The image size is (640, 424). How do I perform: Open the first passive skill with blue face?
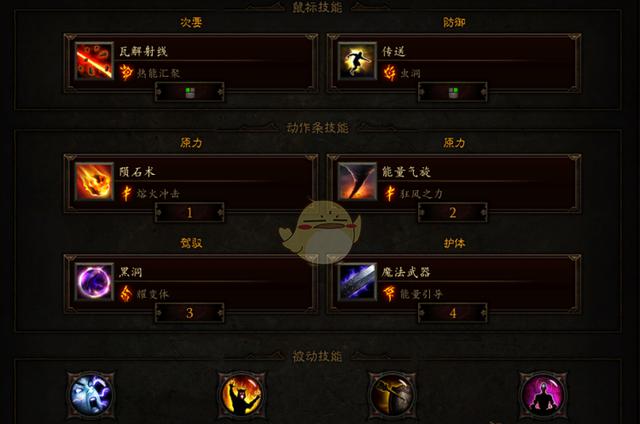coord(91,395)
